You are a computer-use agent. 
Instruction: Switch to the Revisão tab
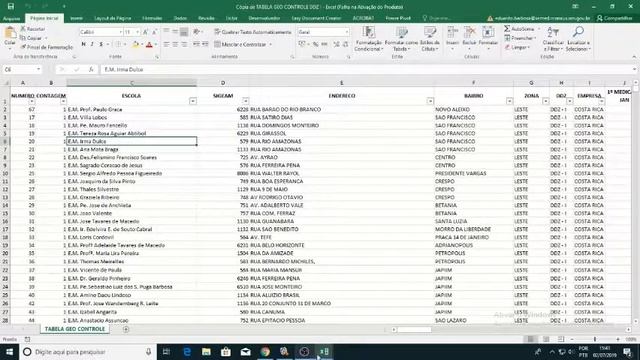click(x=206, y=18)
